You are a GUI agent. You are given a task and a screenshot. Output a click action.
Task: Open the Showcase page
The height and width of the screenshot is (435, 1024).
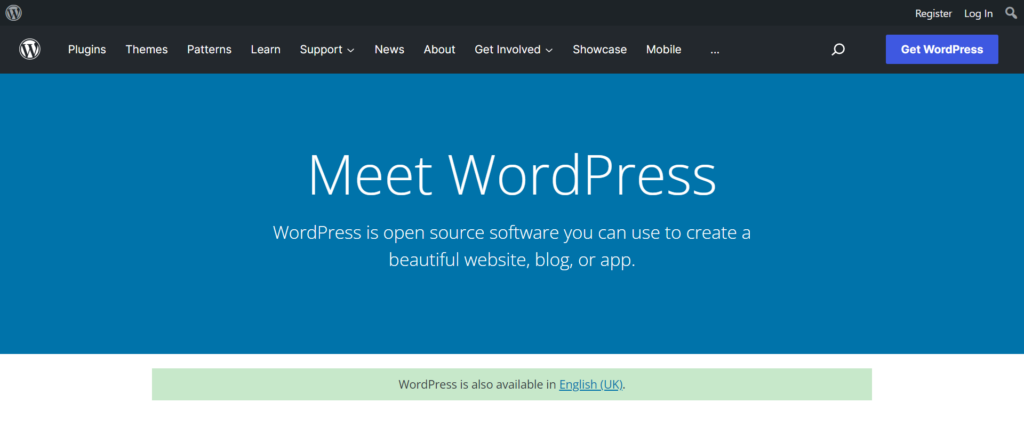(600, 50)
